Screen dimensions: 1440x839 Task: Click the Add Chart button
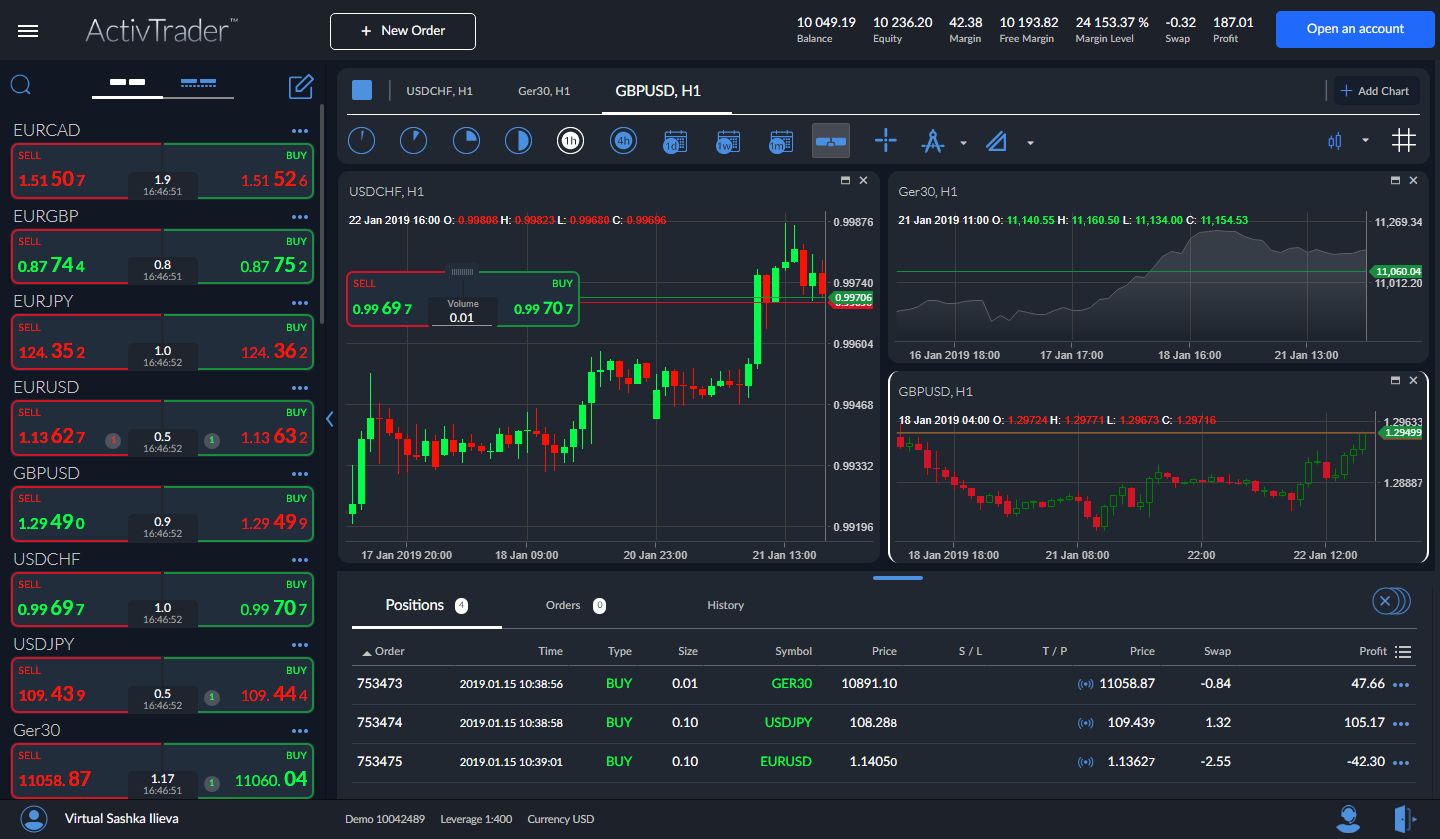[1377, 91]
